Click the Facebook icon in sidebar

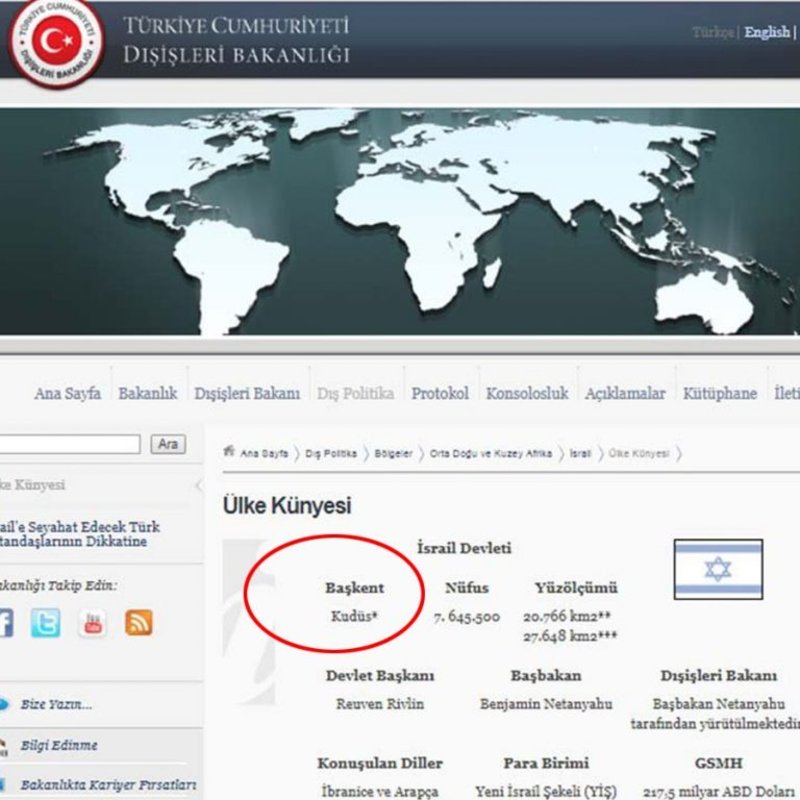5,623
